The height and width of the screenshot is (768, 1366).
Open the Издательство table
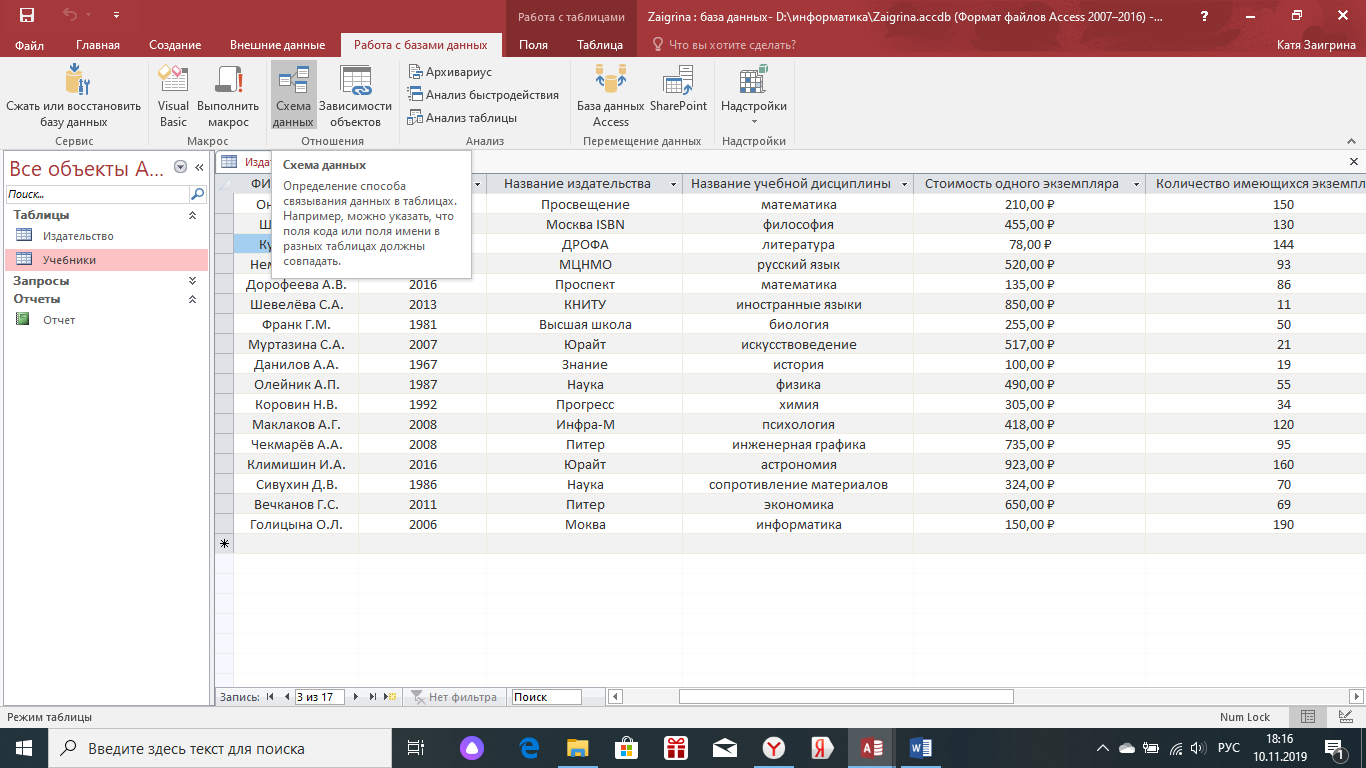[x=78, y=236]
